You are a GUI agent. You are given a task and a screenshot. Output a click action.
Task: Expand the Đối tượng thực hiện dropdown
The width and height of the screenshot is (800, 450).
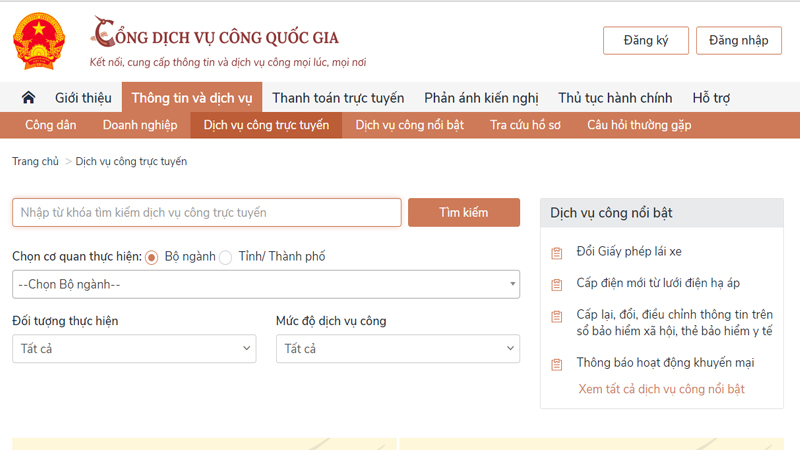pyautogui.click(x=134, y=348)
